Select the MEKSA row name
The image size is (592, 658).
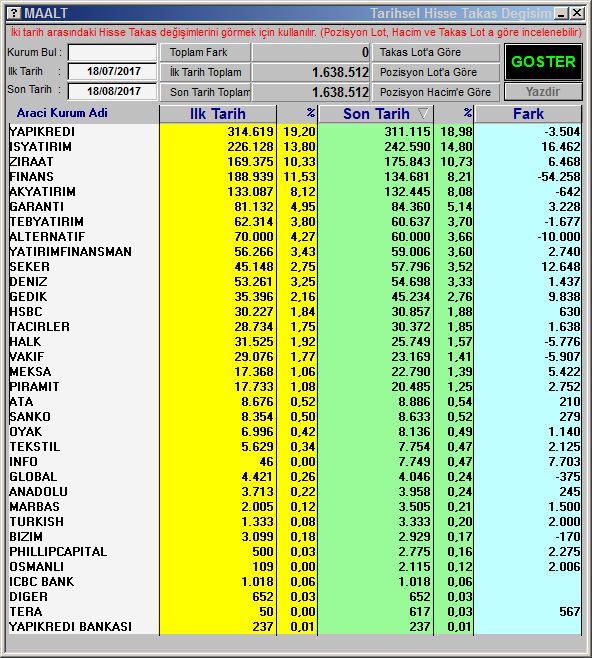[30, 372]
